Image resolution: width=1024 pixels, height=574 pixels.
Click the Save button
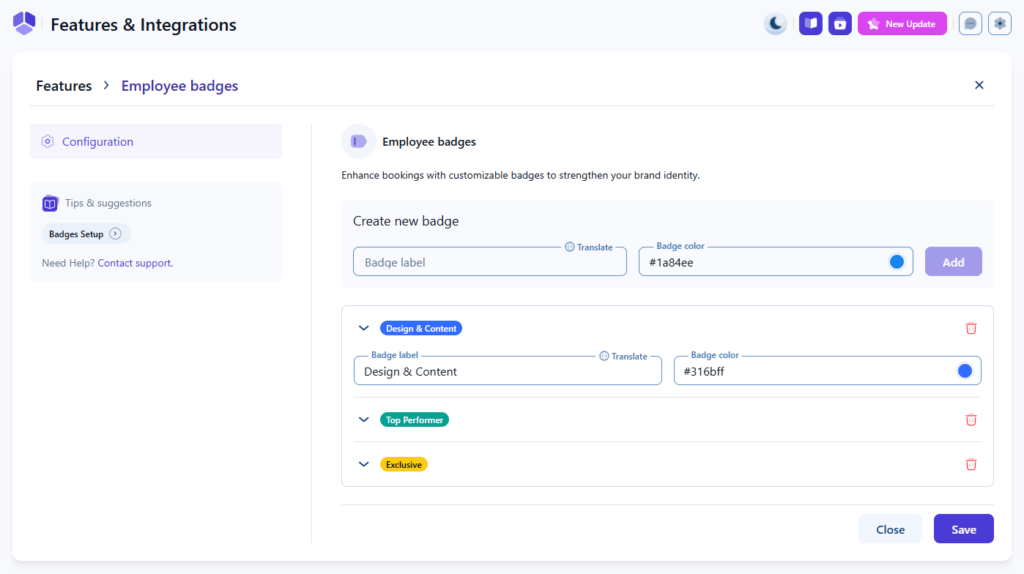click(963, 529)
